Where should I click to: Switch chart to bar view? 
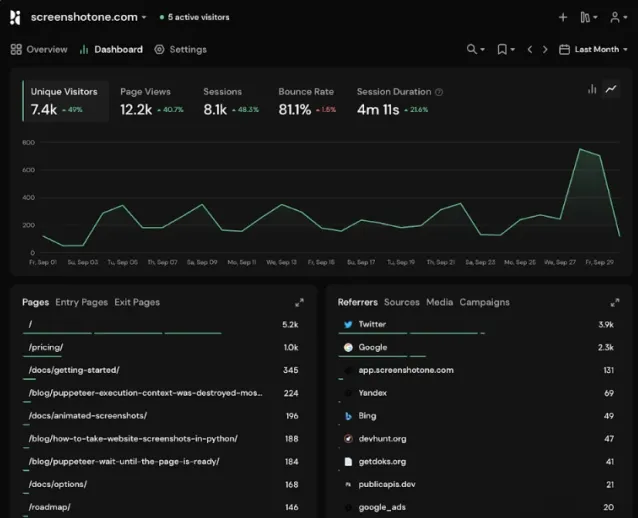(x=592, y=89)
